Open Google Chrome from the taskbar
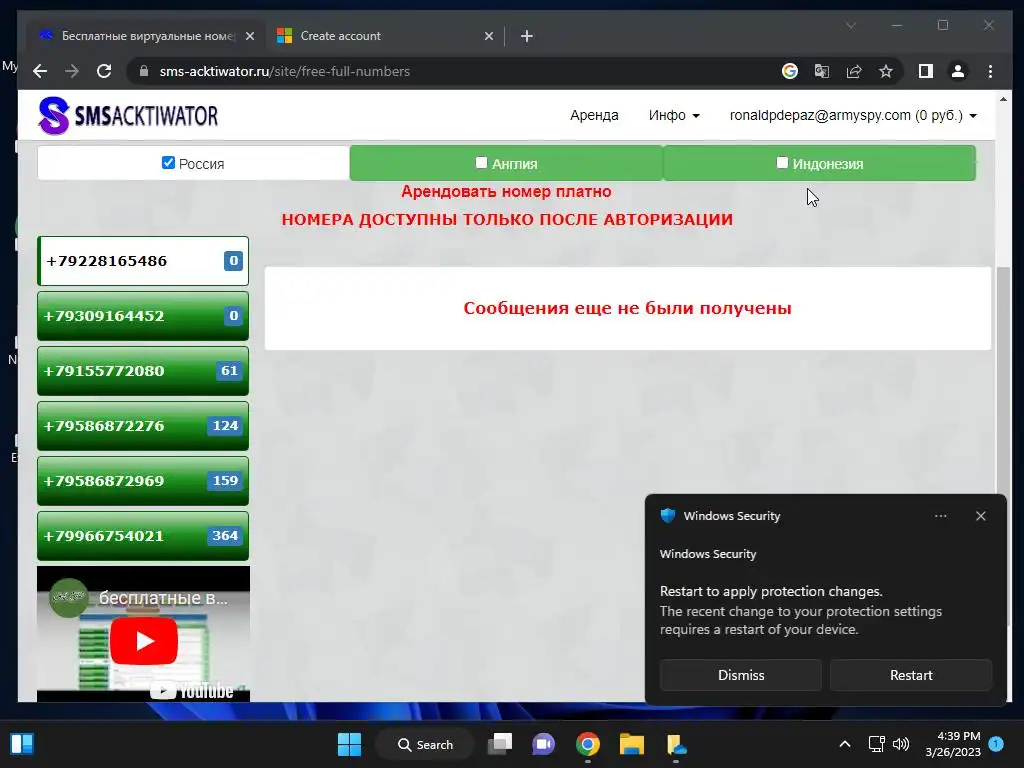1024x768 pixels. click(x=588, y=744)
